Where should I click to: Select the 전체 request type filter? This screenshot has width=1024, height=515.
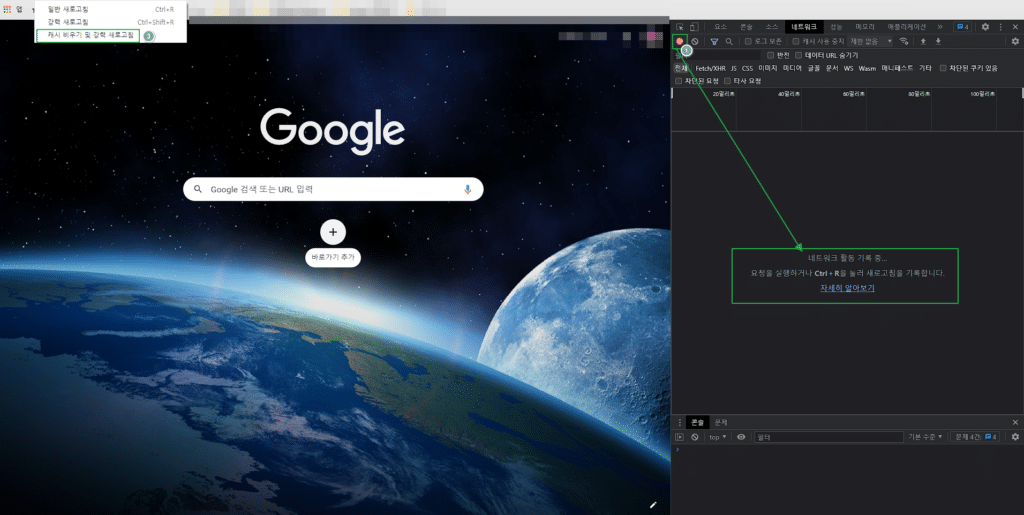(681, 68)
